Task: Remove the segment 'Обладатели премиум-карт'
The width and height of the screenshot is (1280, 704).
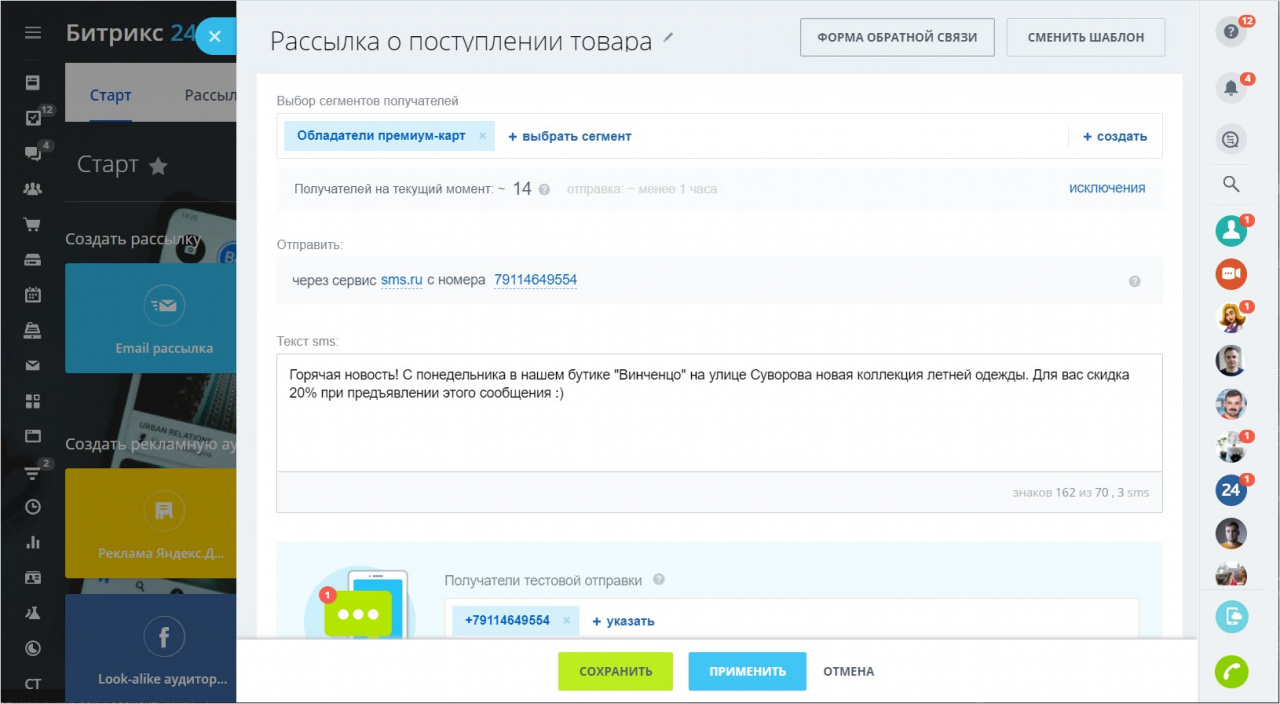Action: (481, 134)
